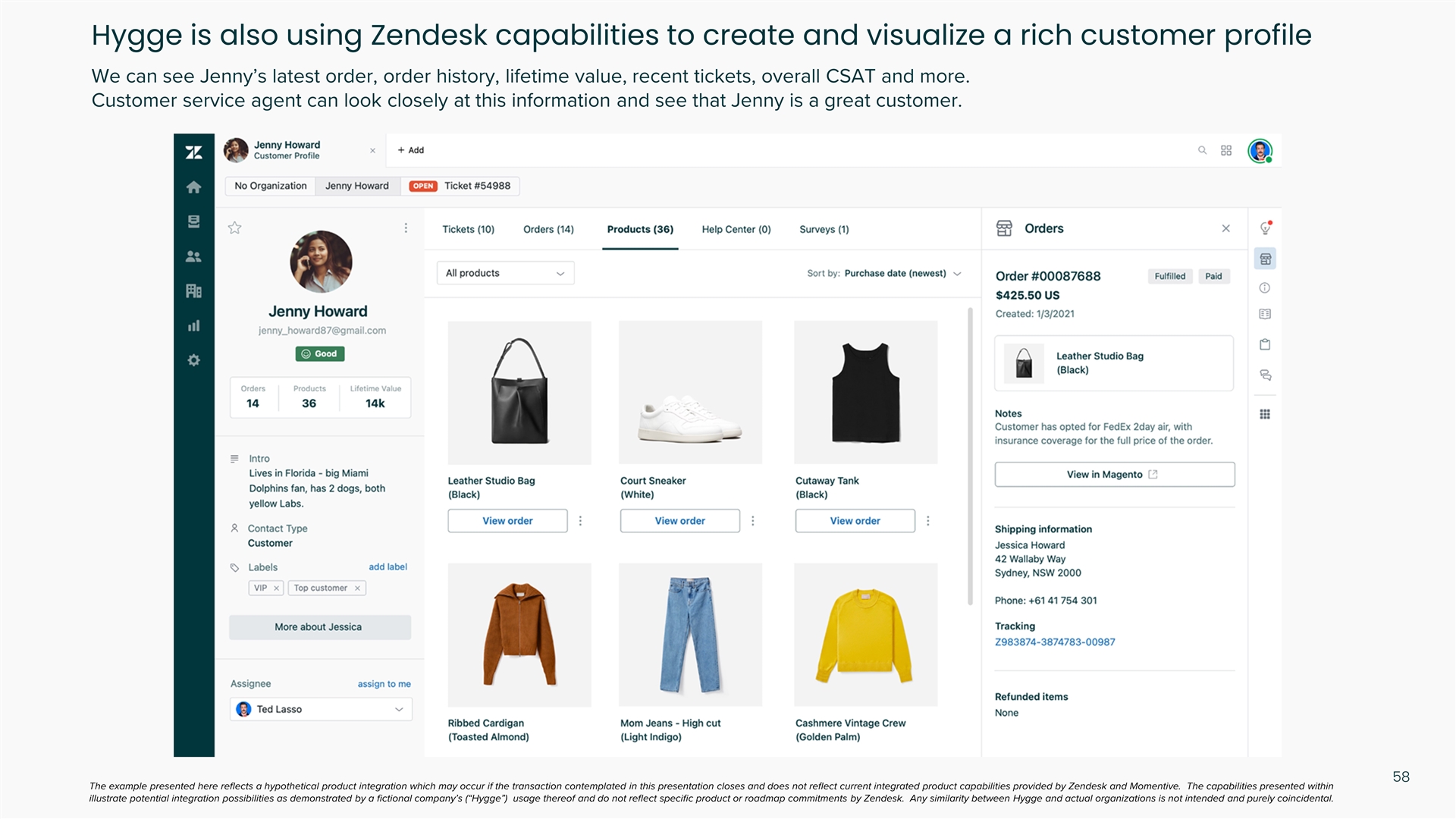Viewport: 1456px width, 819px height.
Task: Open the Admin gear icon in sidebar
Action: (194, 360)
